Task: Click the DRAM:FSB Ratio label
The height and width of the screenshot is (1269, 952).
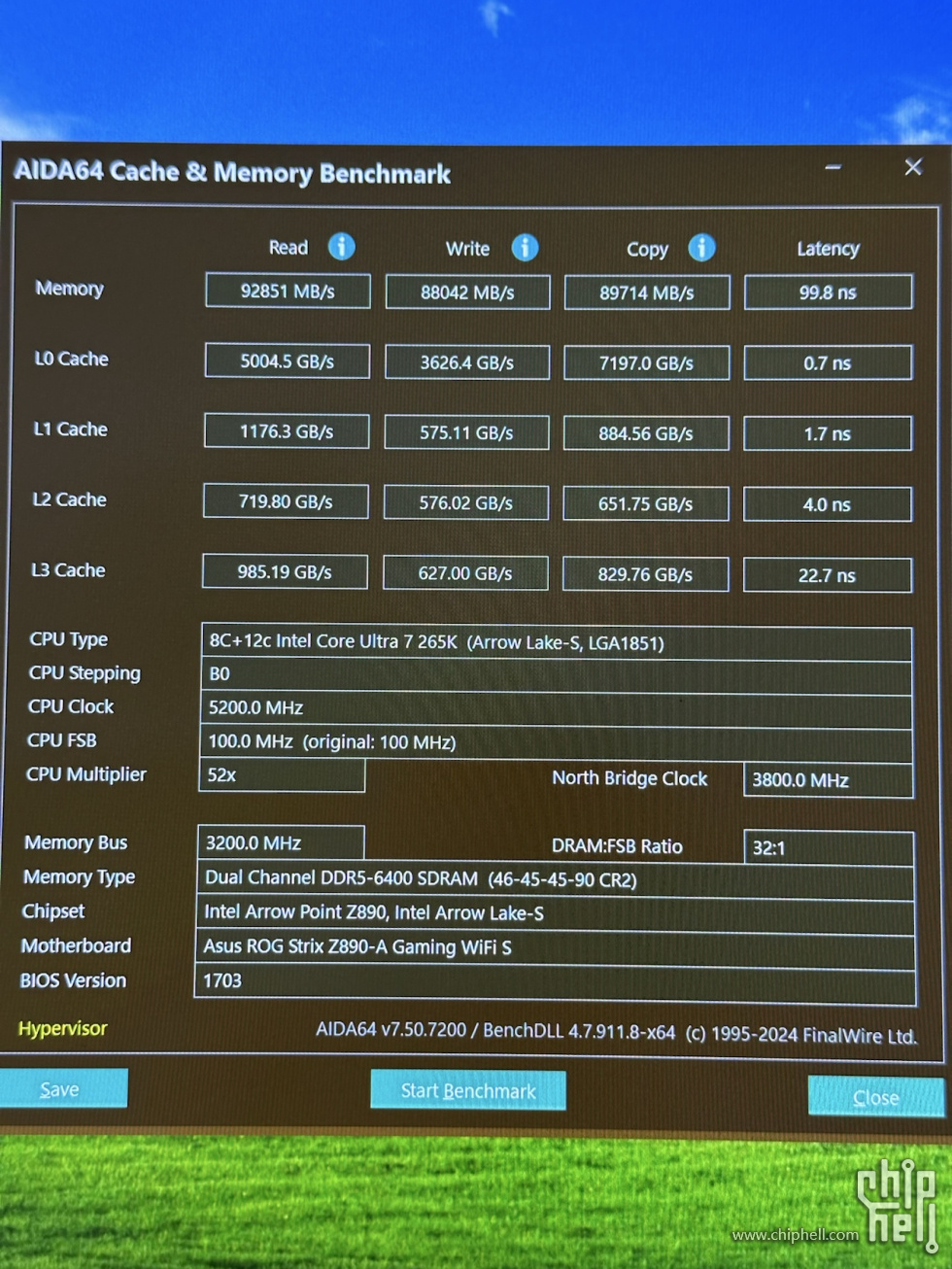Action: coord(617,846)
